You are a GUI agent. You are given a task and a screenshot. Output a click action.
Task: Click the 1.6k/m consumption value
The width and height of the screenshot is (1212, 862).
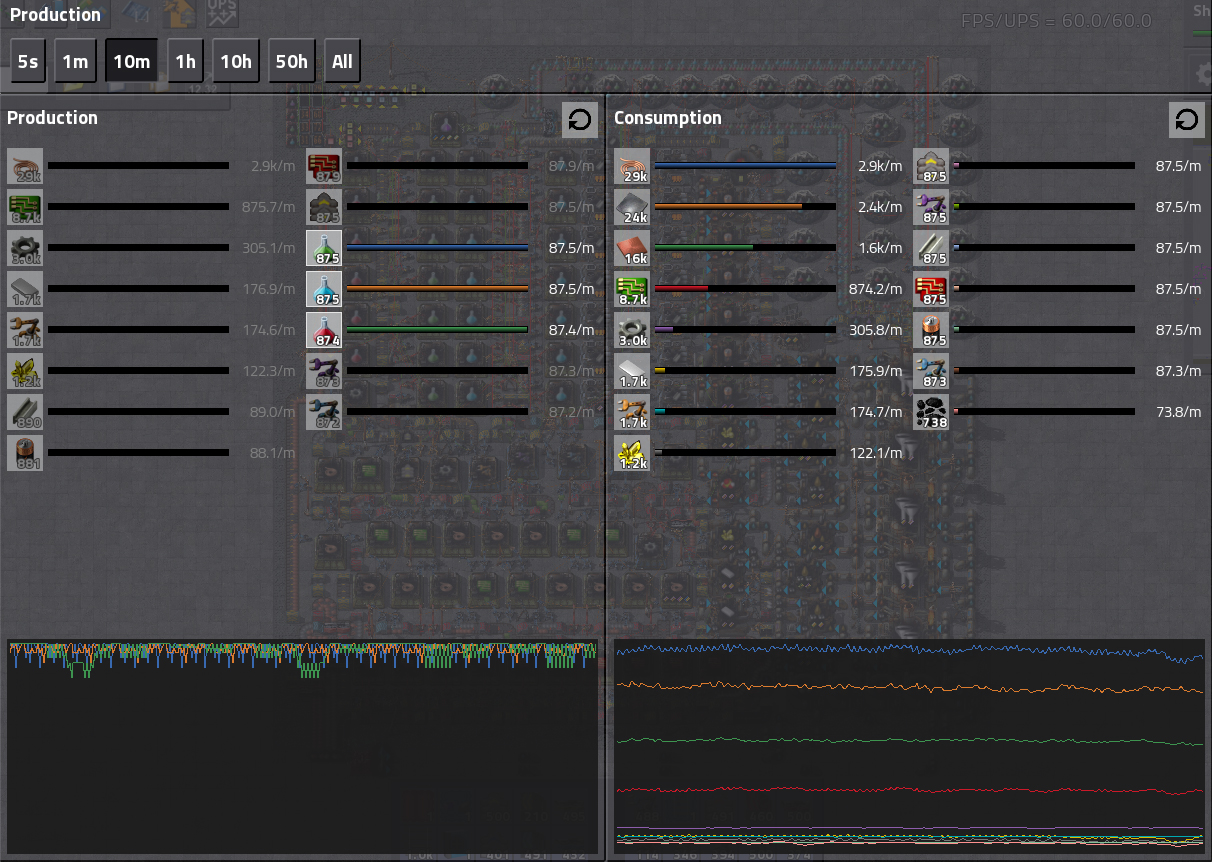881,248
